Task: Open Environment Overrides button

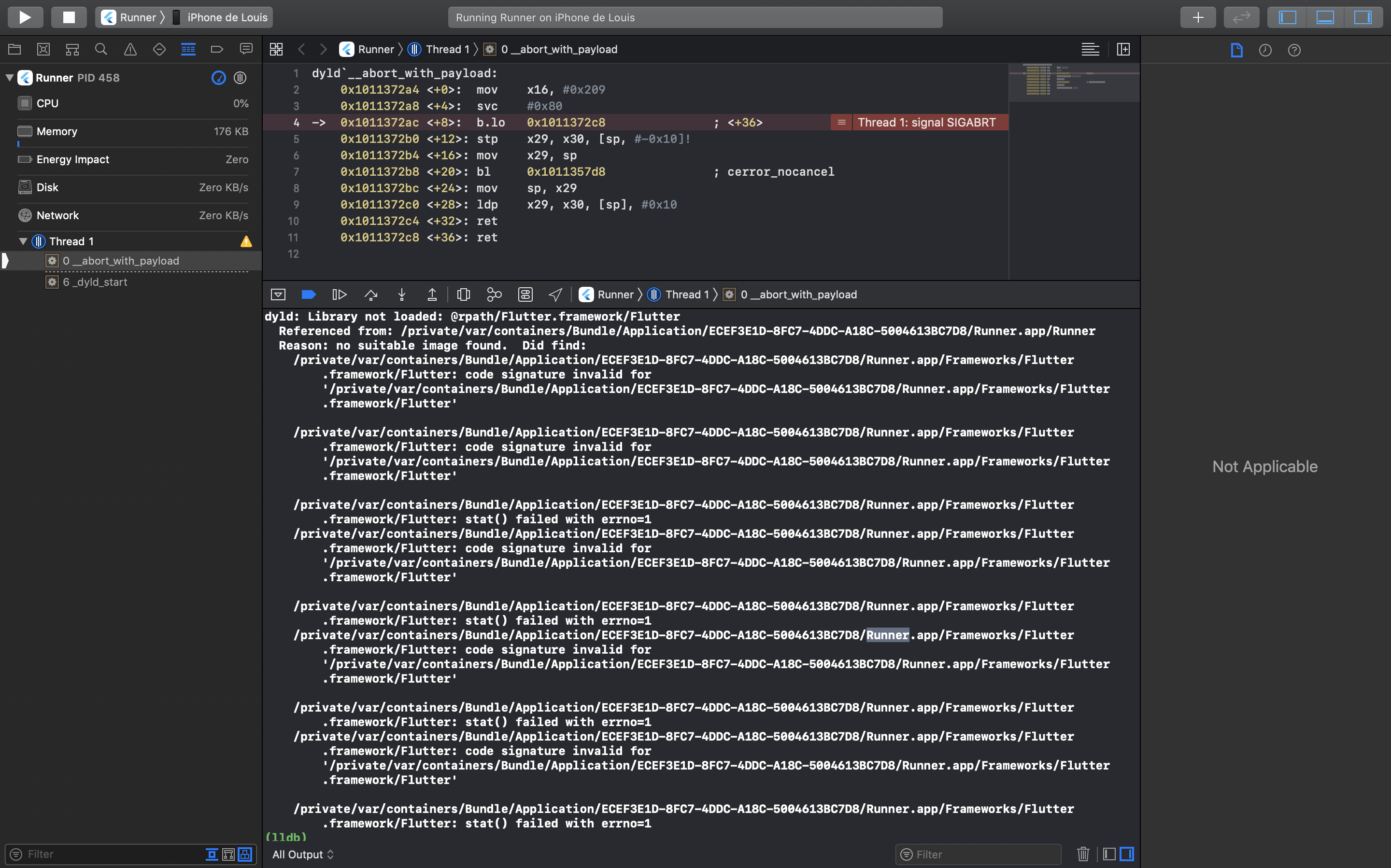Action: pyautogui.click(x=525, y=294)
